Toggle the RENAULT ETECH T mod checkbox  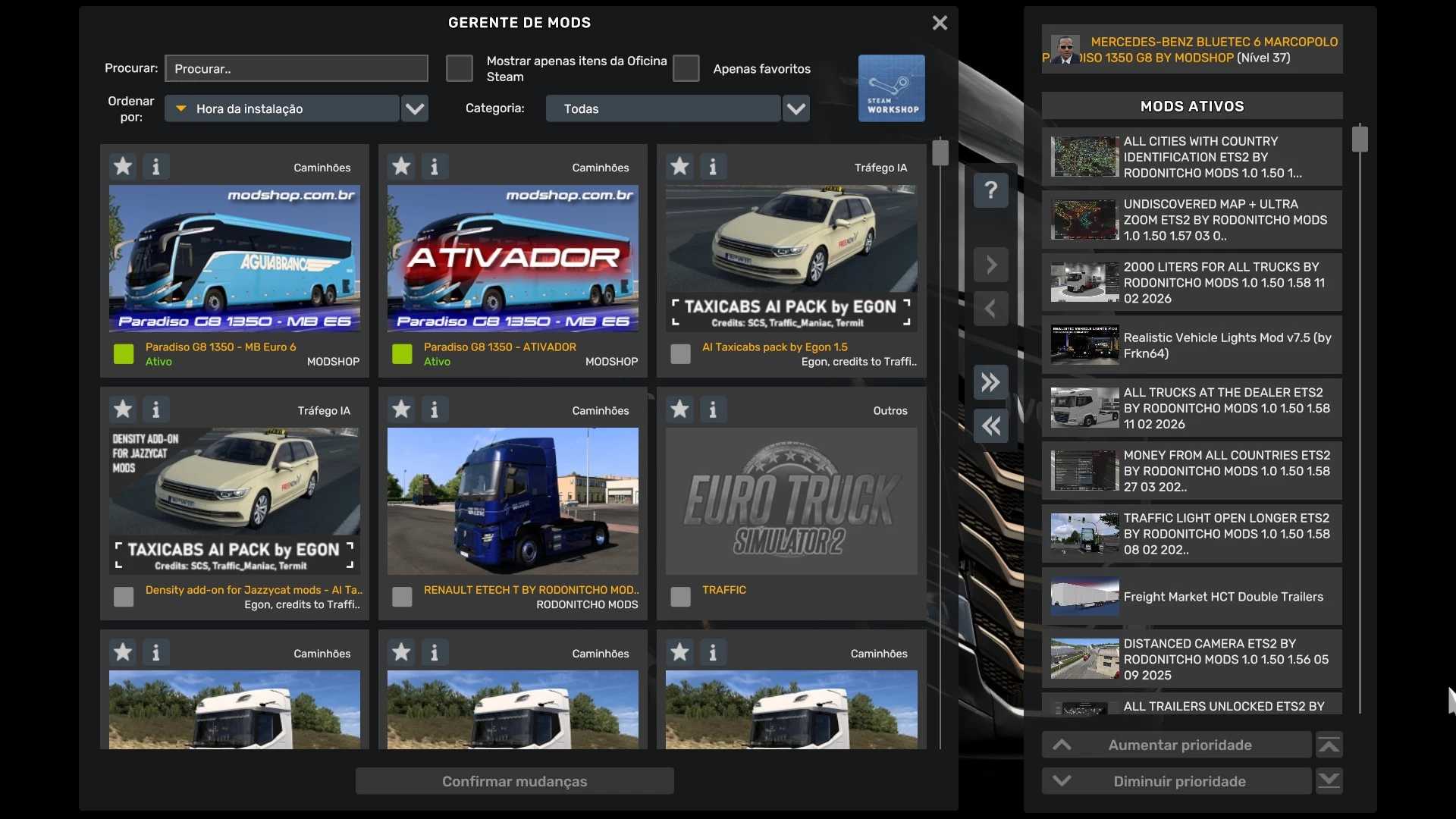pos(402,597)
